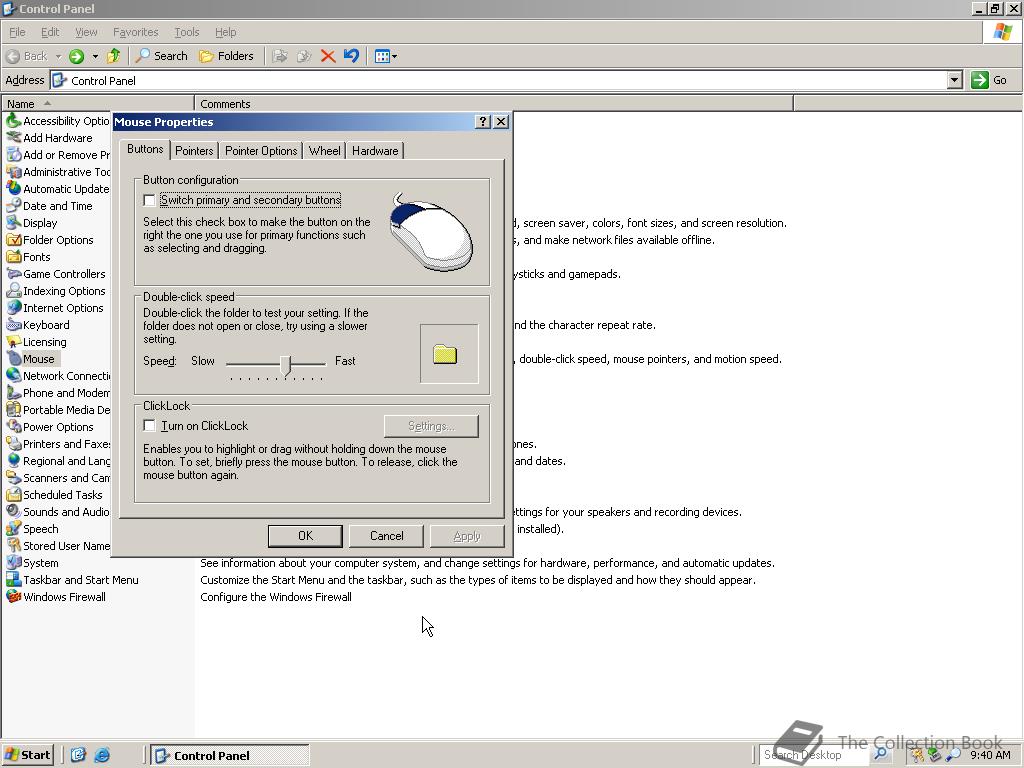Select the Sounds and Audio Devices icon
The height and width of the screenshot is (768, 1024).
pos(14,511)
